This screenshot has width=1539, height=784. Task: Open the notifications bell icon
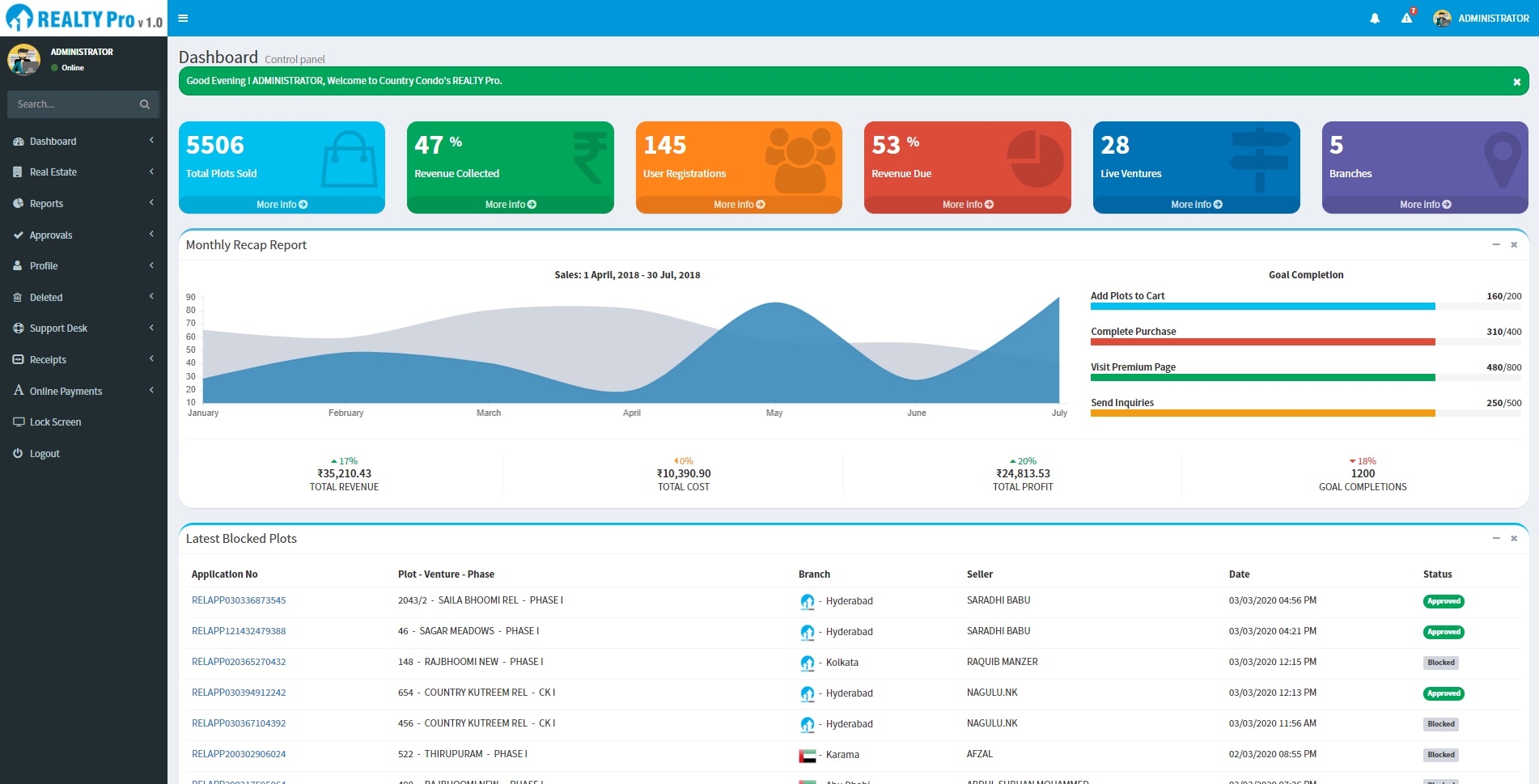1375,19
